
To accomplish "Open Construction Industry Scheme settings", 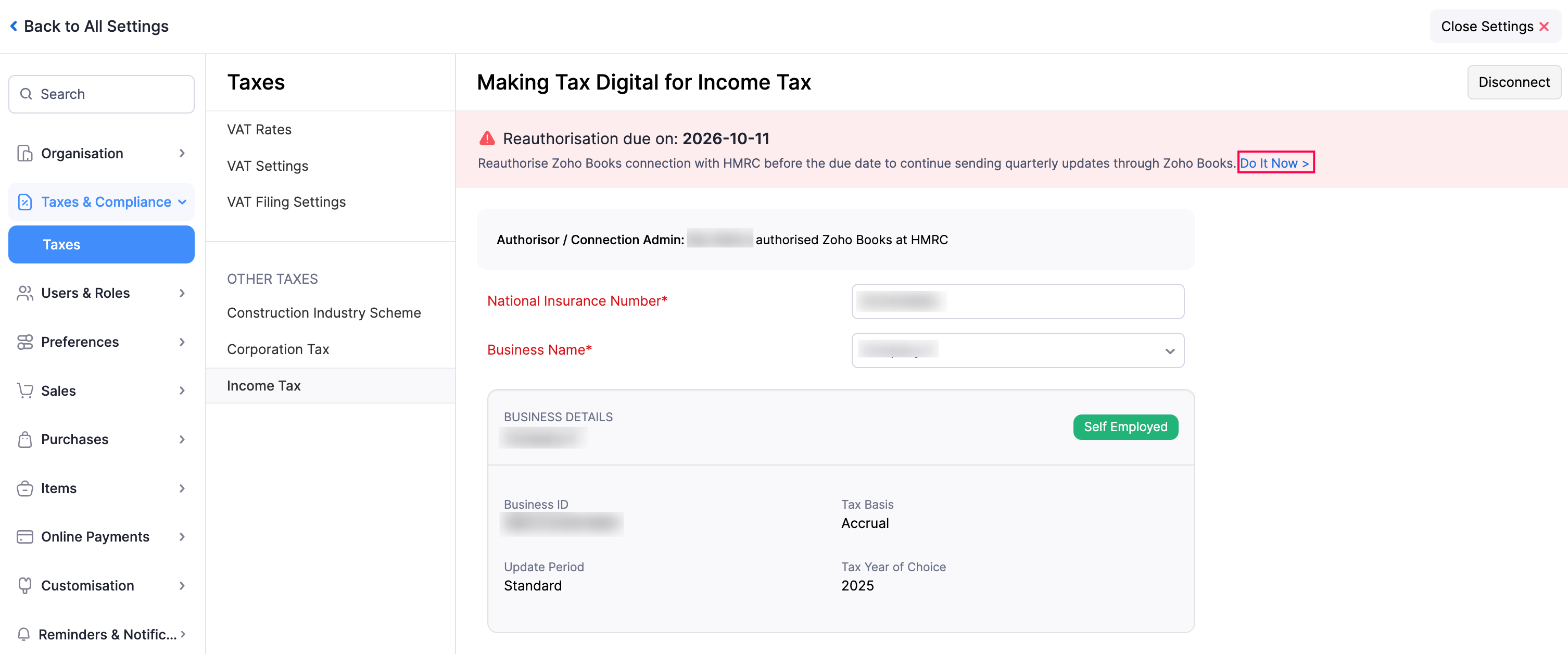I will 323,312.
